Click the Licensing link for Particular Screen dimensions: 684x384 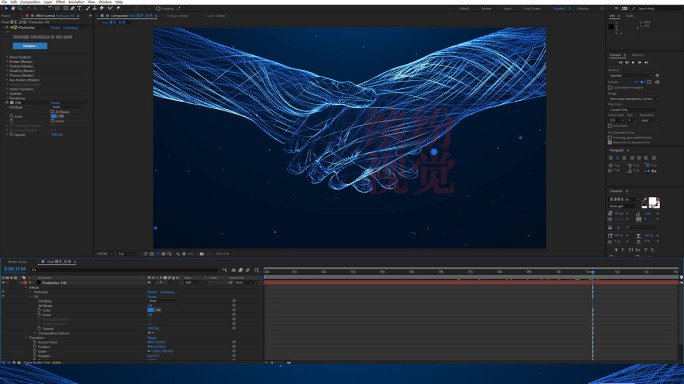[71, 27]
